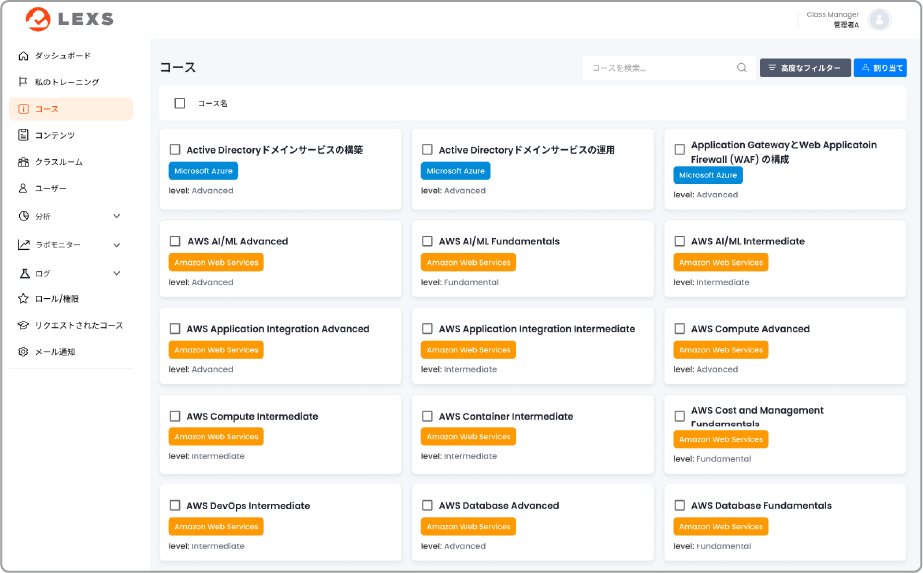Tick the AWS AI/ML Fundamentals checkbox
Viewport: 923px width, 573px height.
point(427,241)
